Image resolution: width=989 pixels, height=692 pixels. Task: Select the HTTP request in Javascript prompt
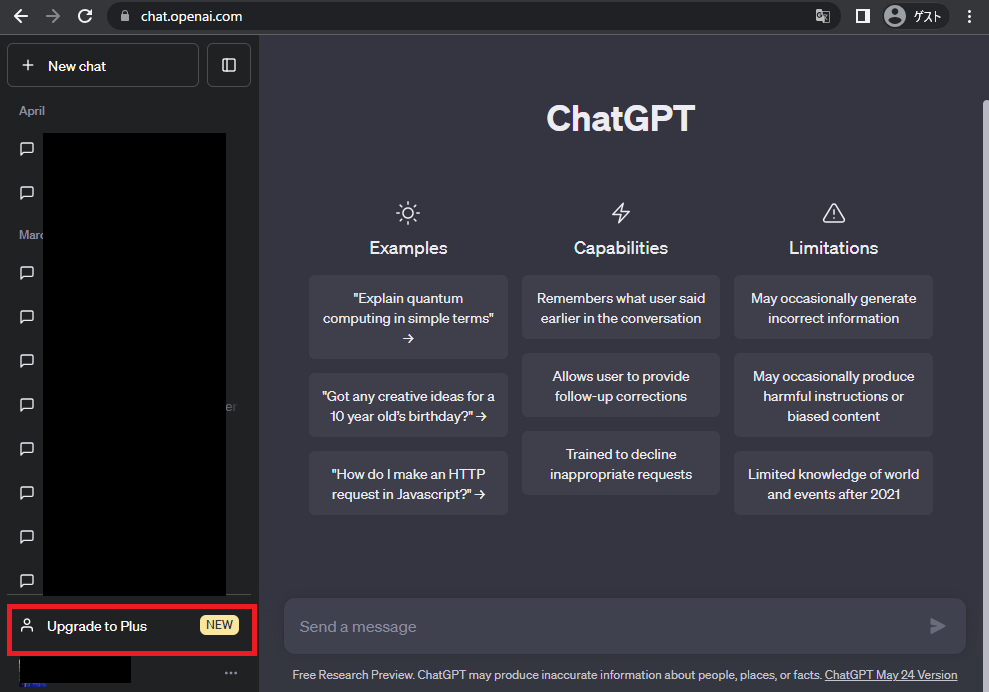[407, 483]
